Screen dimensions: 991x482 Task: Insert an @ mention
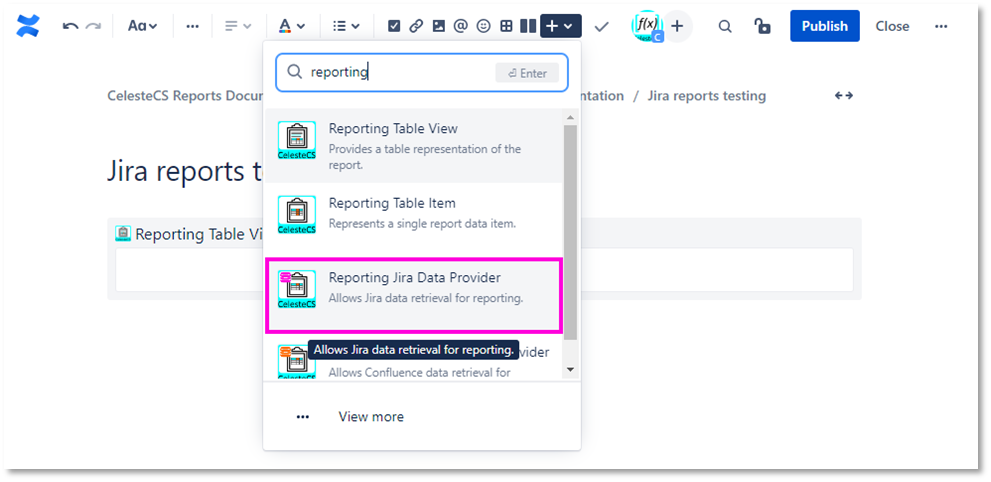point(461,26)
